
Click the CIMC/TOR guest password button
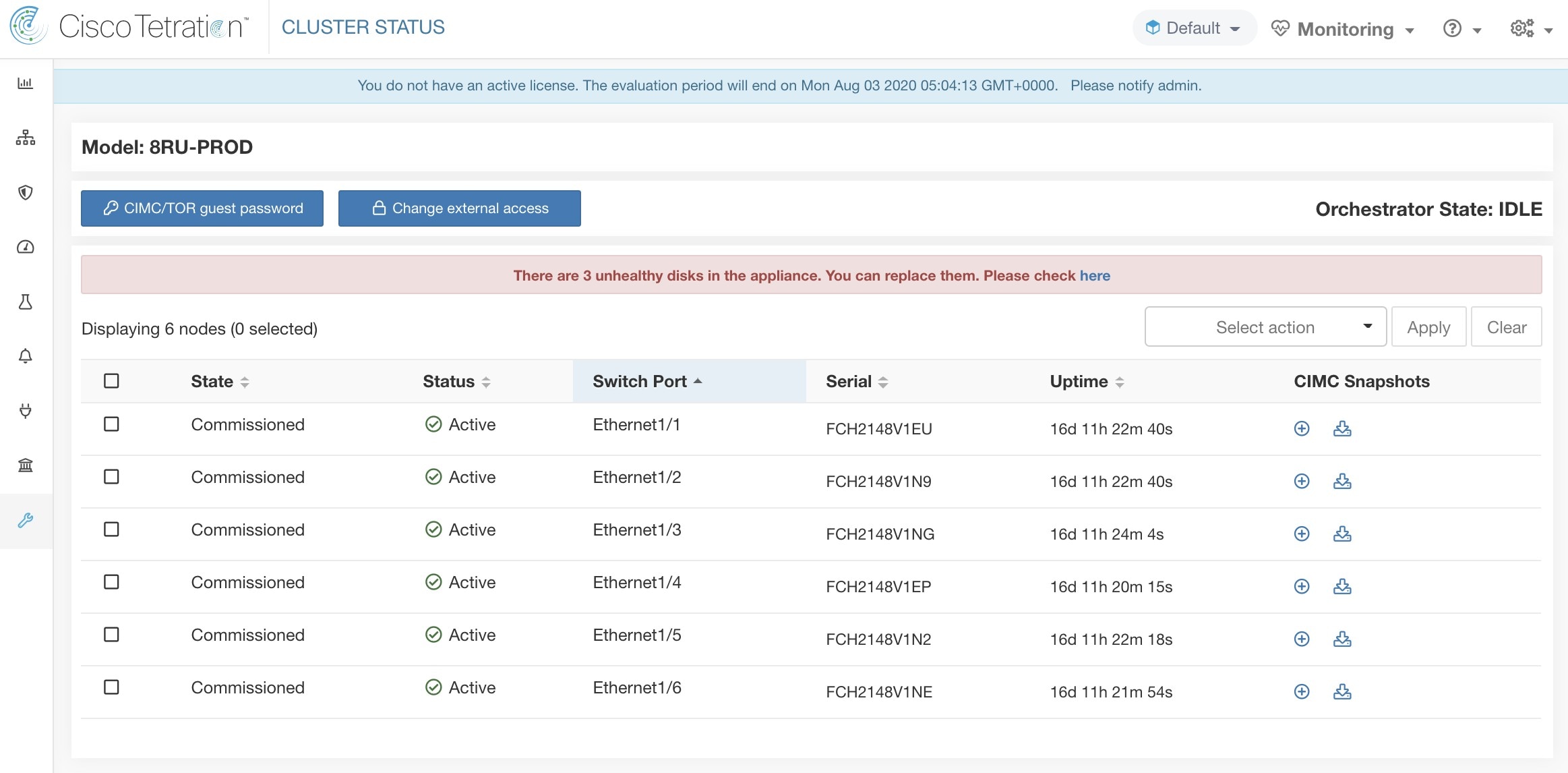coord(201,208)
